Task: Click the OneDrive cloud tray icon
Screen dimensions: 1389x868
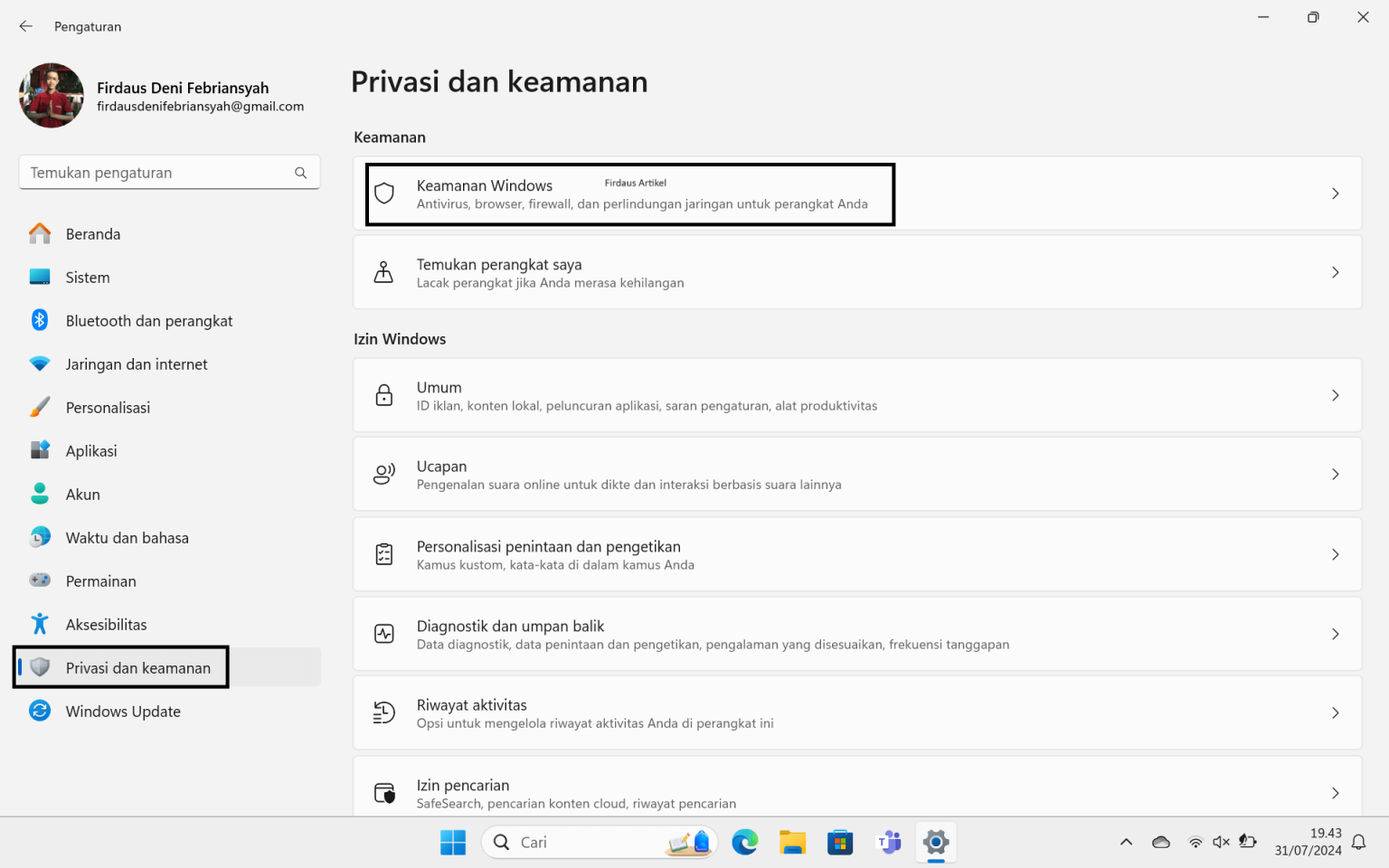Action: click(x=1161, y=841)
